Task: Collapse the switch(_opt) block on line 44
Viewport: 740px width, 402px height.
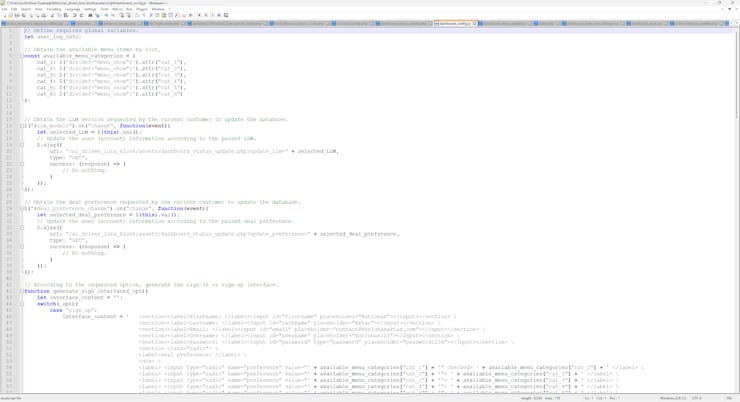Action: click(22, 304)
